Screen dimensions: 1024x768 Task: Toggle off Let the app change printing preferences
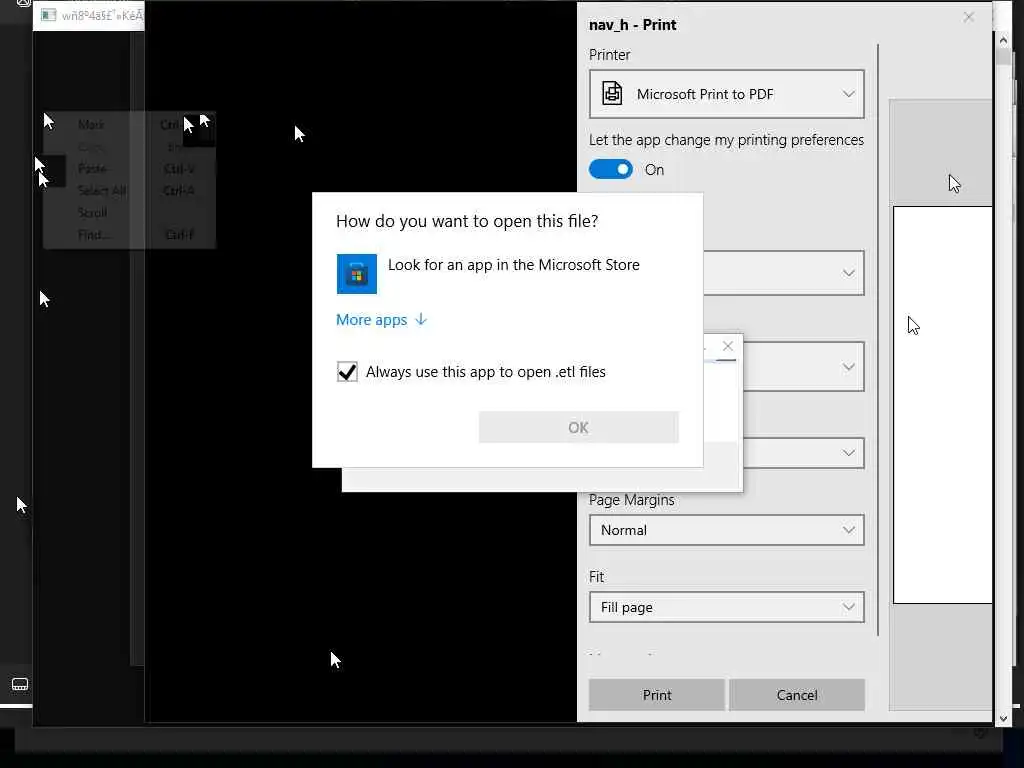click(611, 170)
